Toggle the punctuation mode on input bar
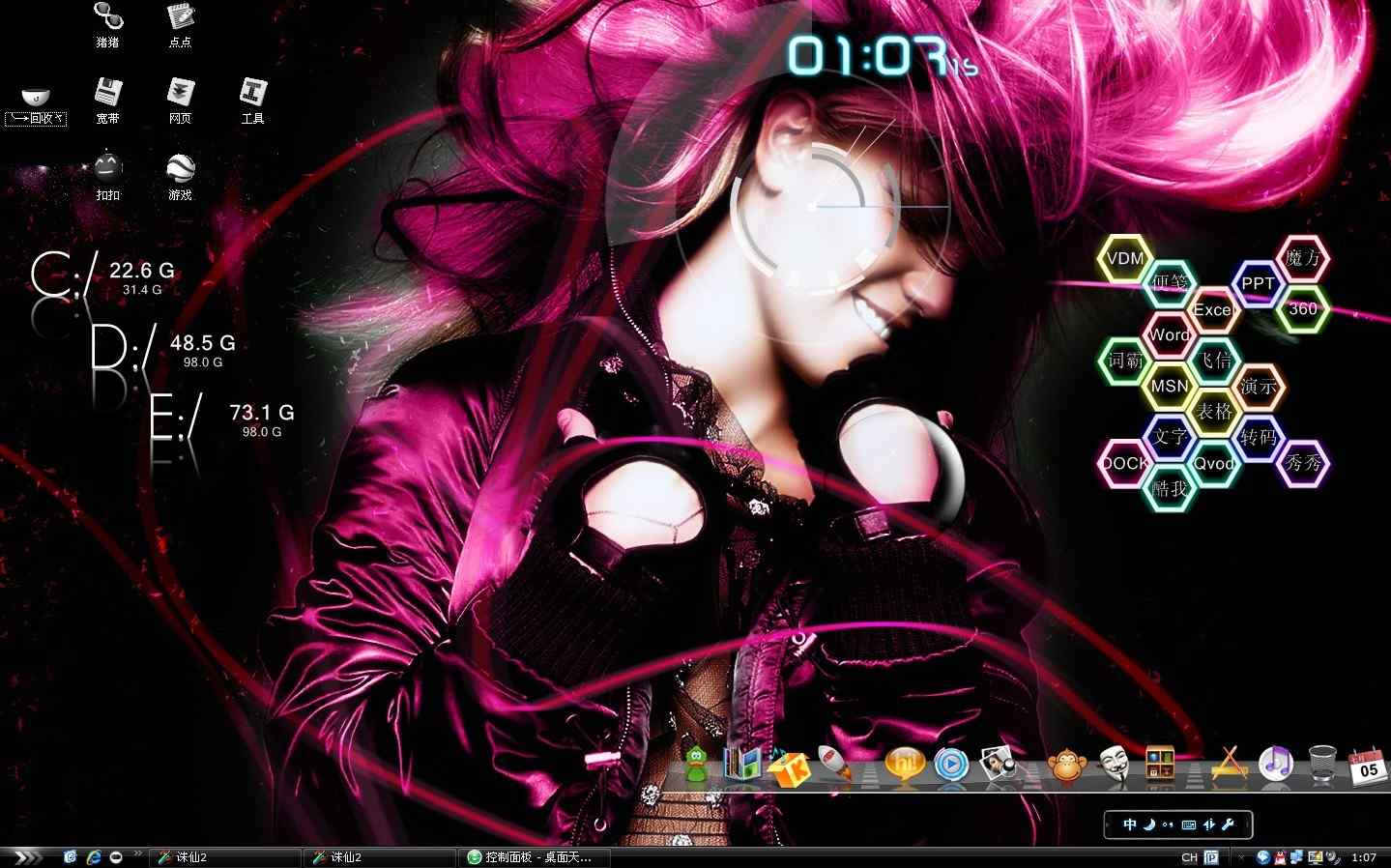1391x868 pixels. pyautogui.click(x=1168, y=825)
